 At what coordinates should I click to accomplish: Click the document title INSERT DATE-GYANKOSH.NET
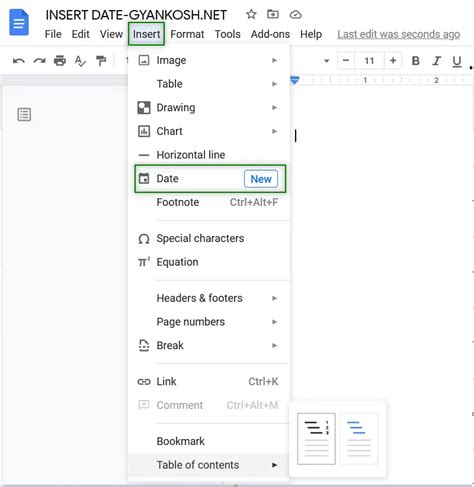pos(136,15)
